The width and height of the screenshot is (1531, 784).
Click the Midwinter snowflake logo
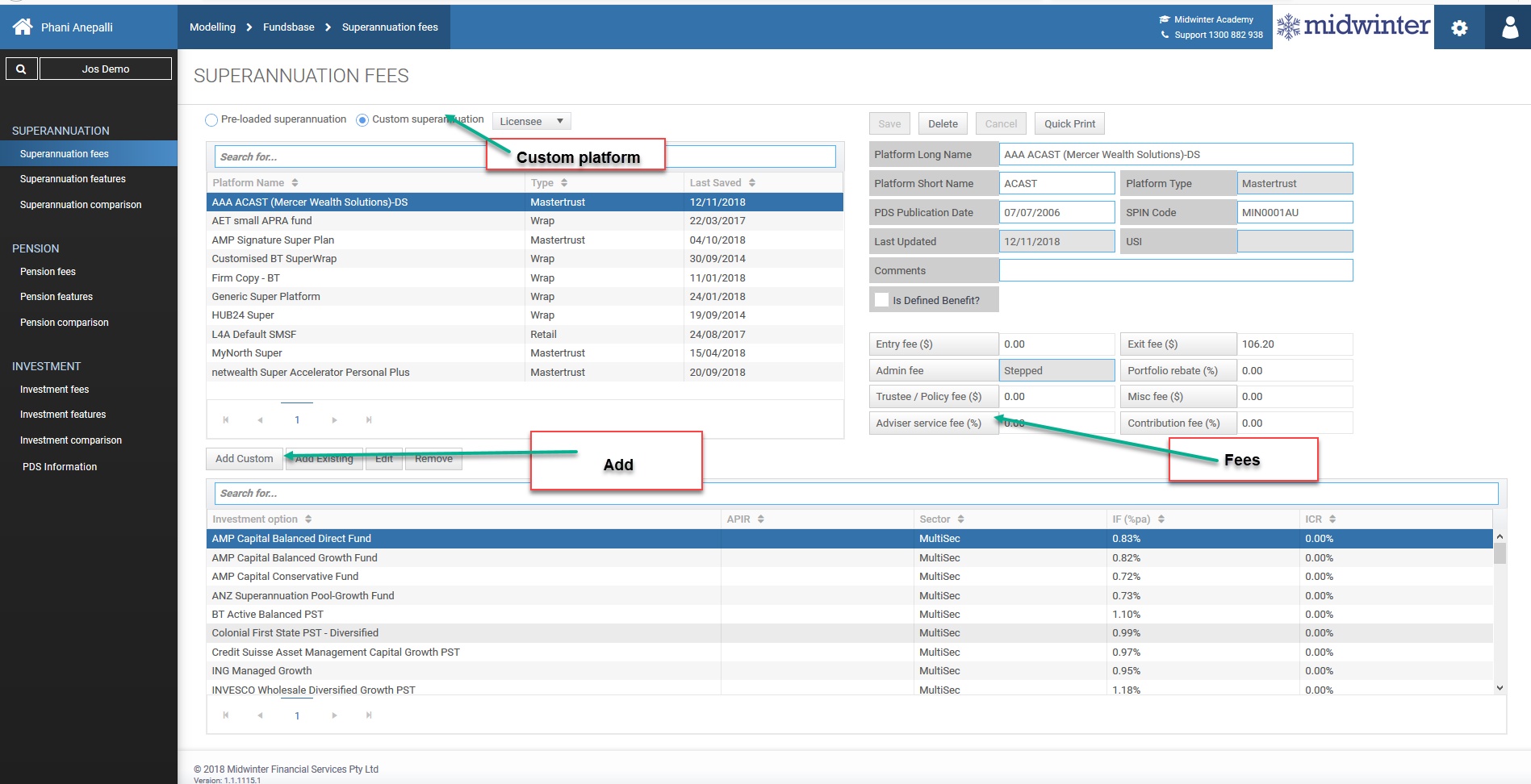coord(1288,27)
